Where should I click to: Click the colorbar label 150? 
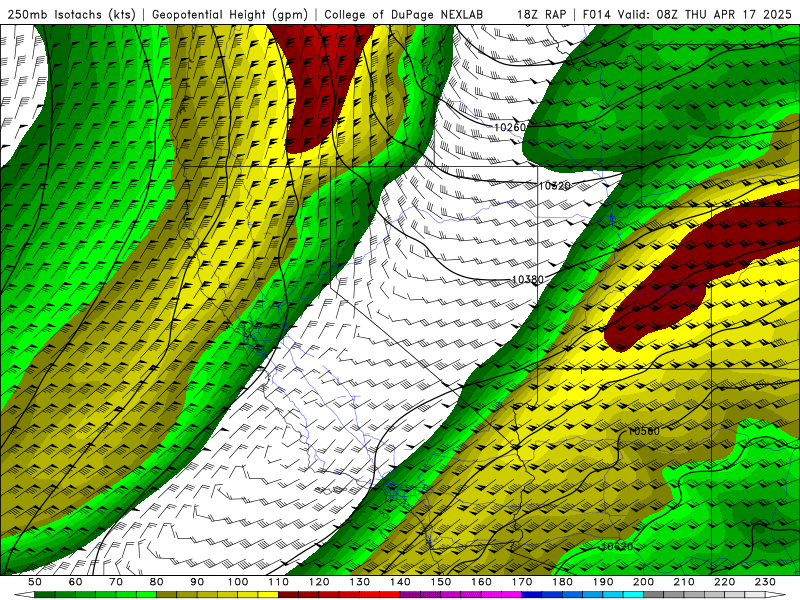[441, 582]
